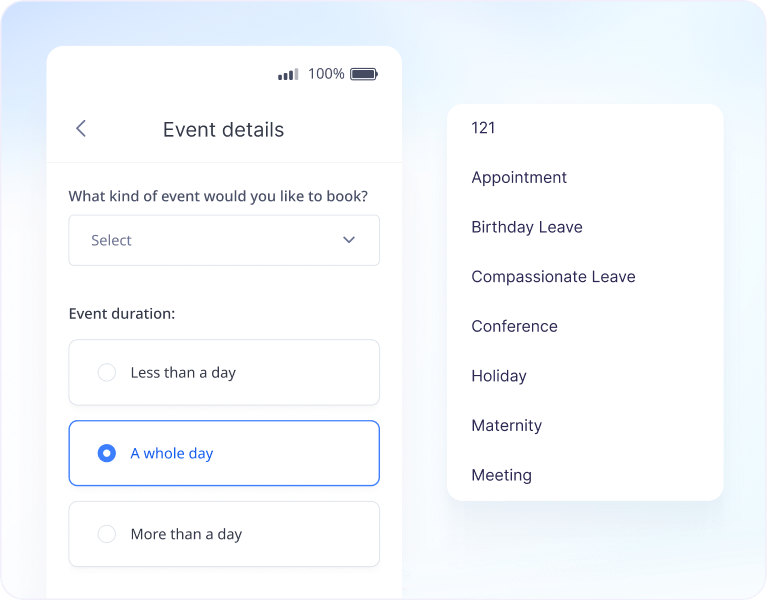Select 'Appointment' in the event list

tap(519, 178)
